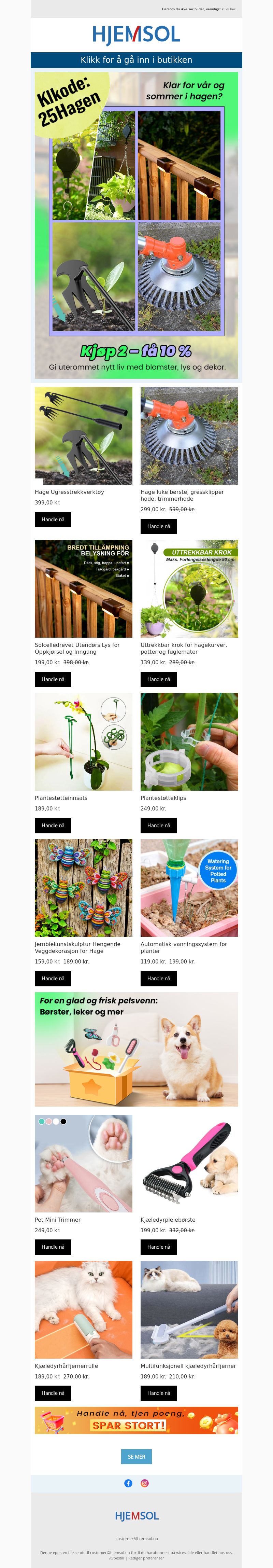Open the Kjøp 2 – få 10 % garden hero banner
Image resolution: width=273 pixels, height=1568 pixels.
136,225
